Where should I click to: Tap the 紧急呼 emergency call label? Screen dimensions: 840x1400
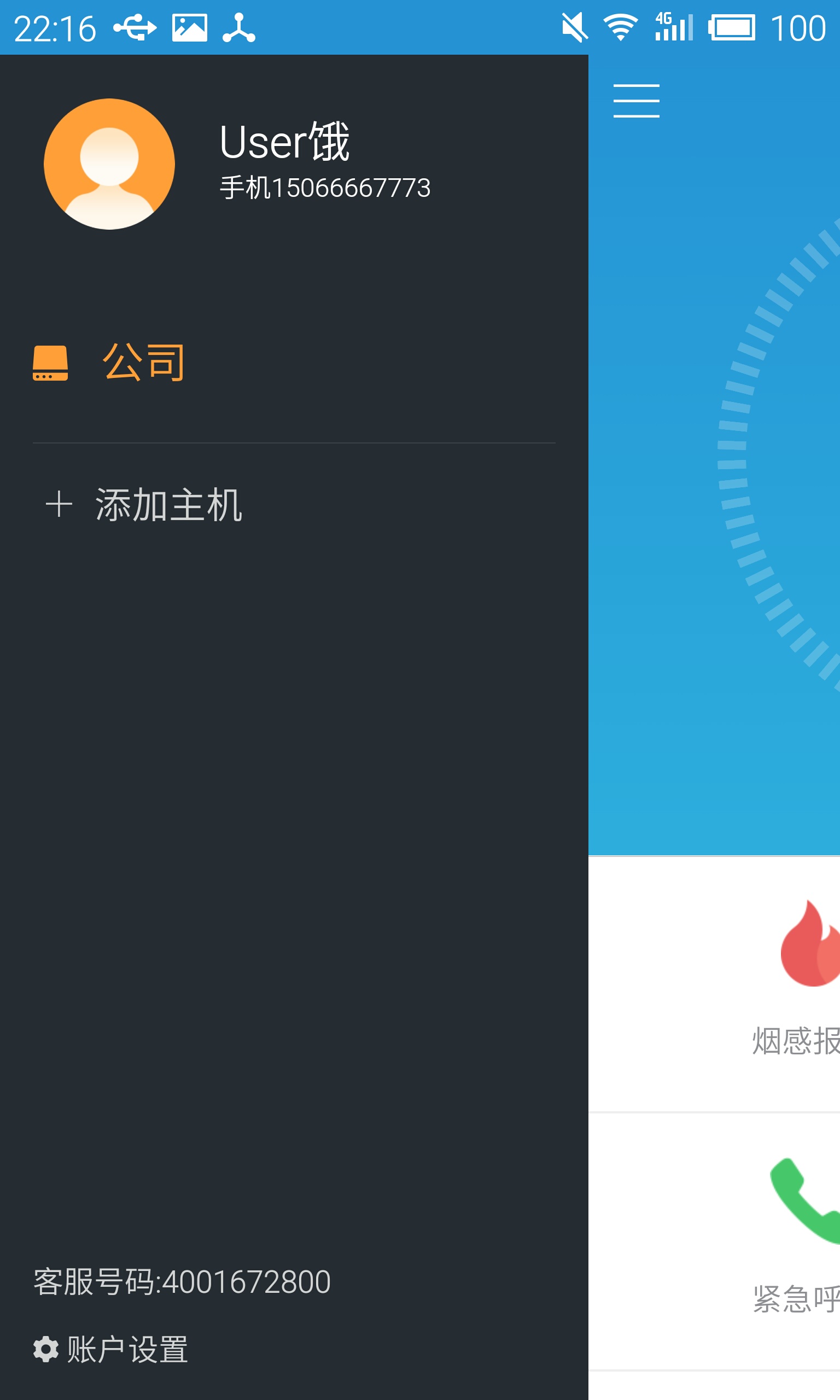(x=796, y=1298)
